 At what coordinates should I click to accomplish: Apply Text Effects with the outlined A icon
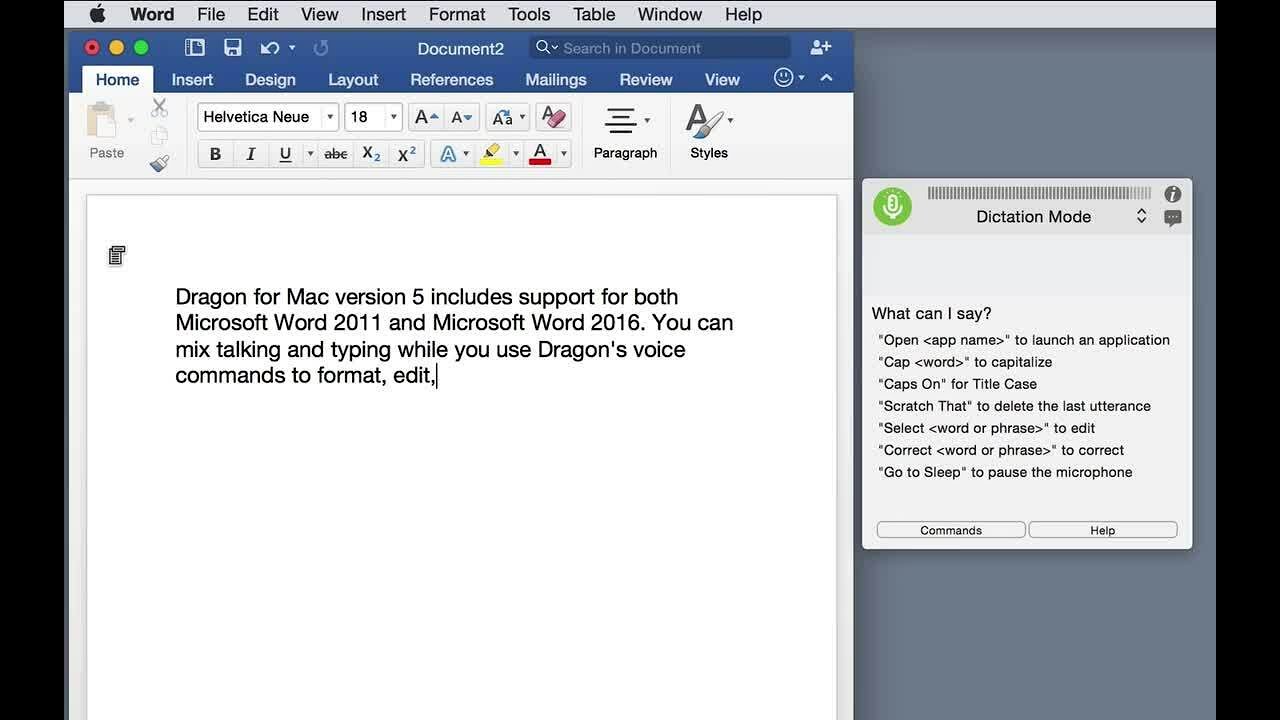[x=448, y=154]
